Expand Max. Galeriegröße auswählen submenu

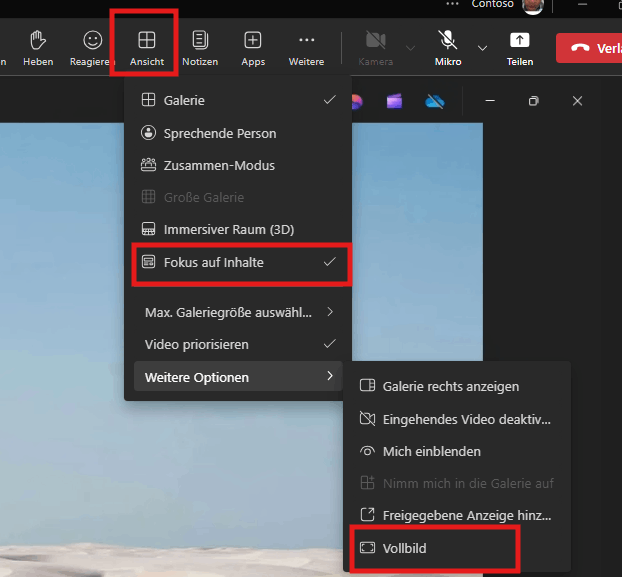click(238, 312)
